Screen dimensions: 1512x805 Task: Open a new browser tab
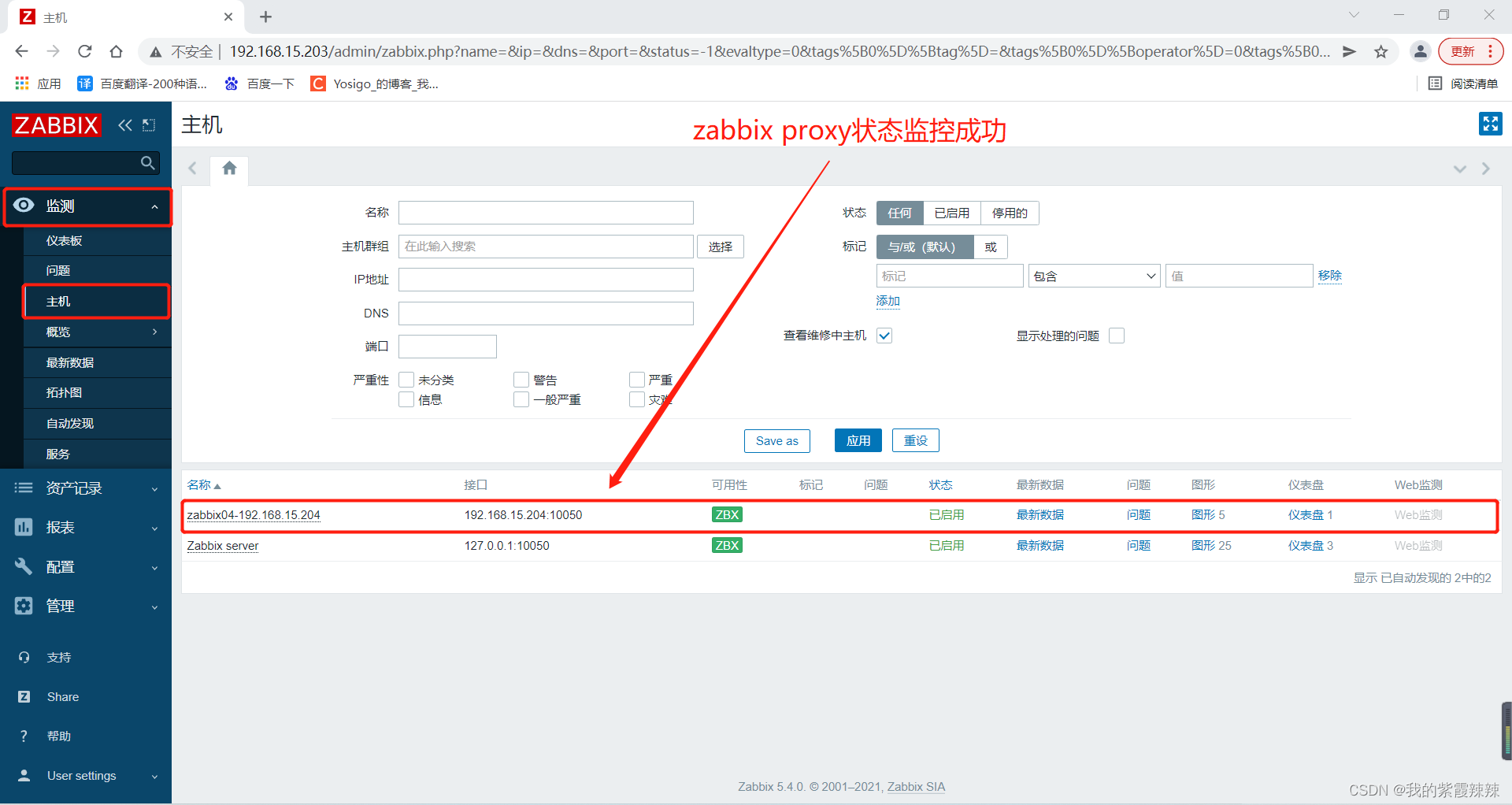265,17
